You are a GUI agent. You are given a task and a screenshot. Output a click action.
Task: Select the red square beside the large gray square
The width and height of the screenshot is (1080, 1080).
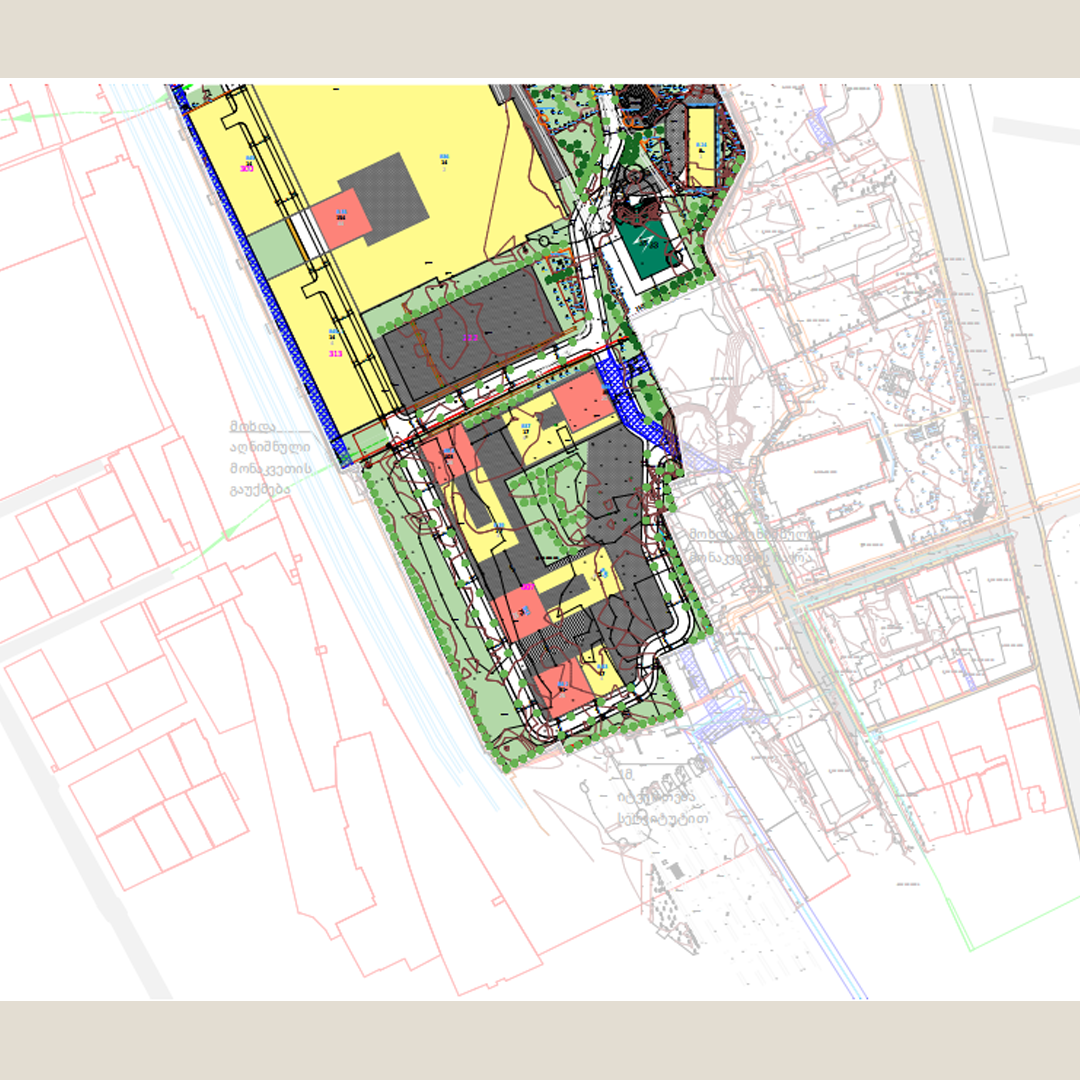(341, 218)
